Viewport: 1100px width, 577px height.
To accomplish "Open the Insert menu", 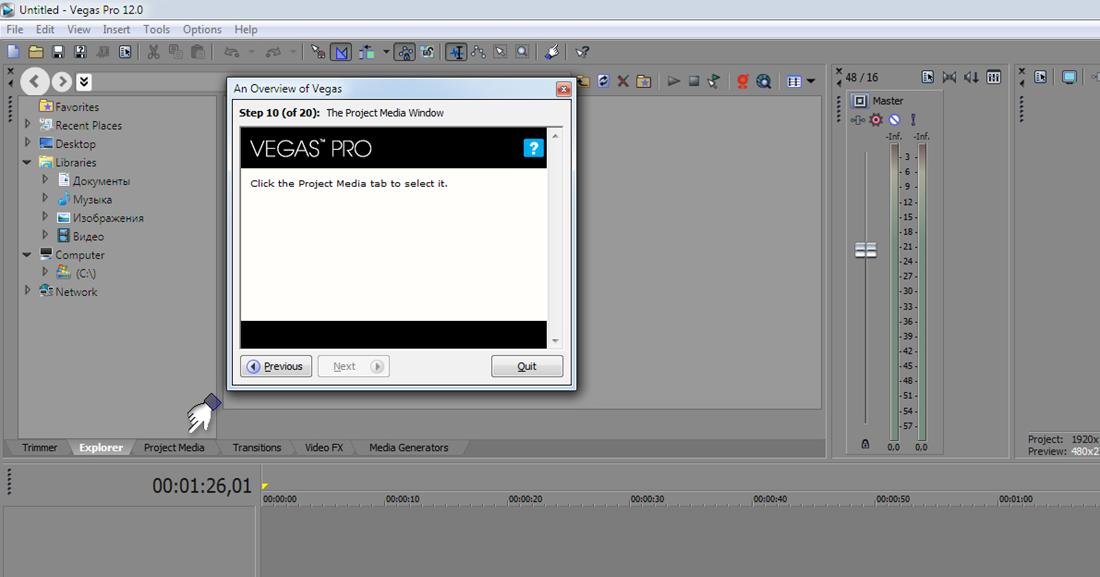I will [x=116, y=29].
